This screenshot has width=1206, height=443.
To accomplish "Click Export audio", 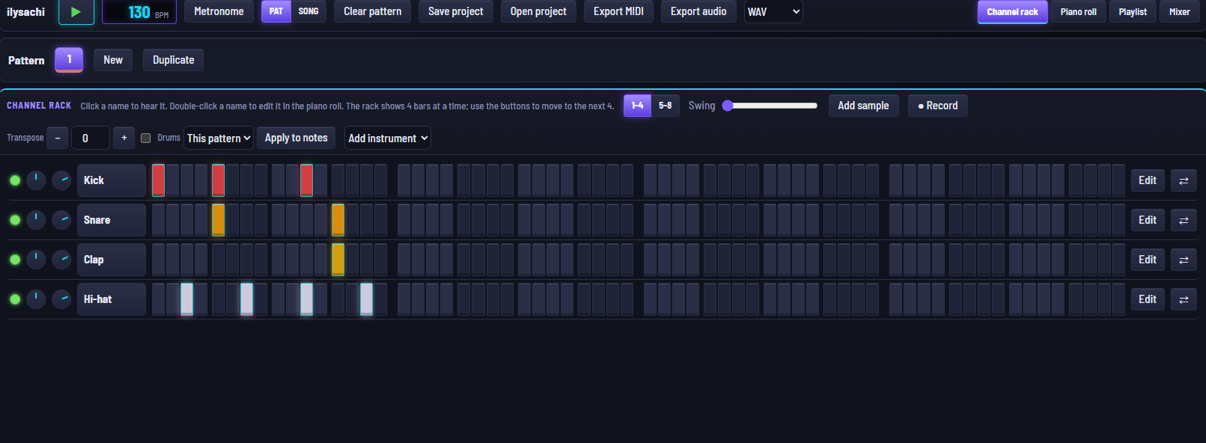I will pyautogui.click(x=699, y=12).
